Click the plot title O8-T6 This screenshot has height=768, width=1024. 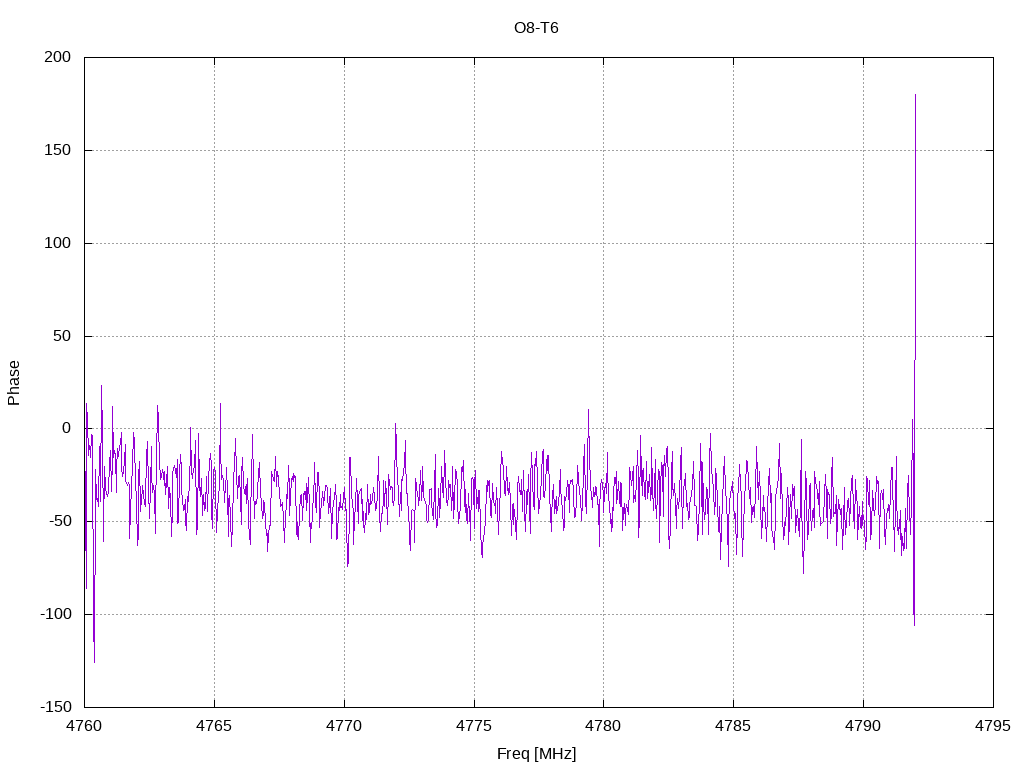tap(536, 28)
